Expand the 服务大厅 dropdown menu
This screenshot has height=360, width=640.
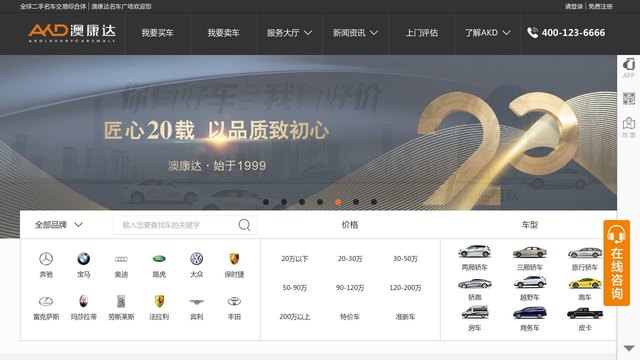(289, 33)
